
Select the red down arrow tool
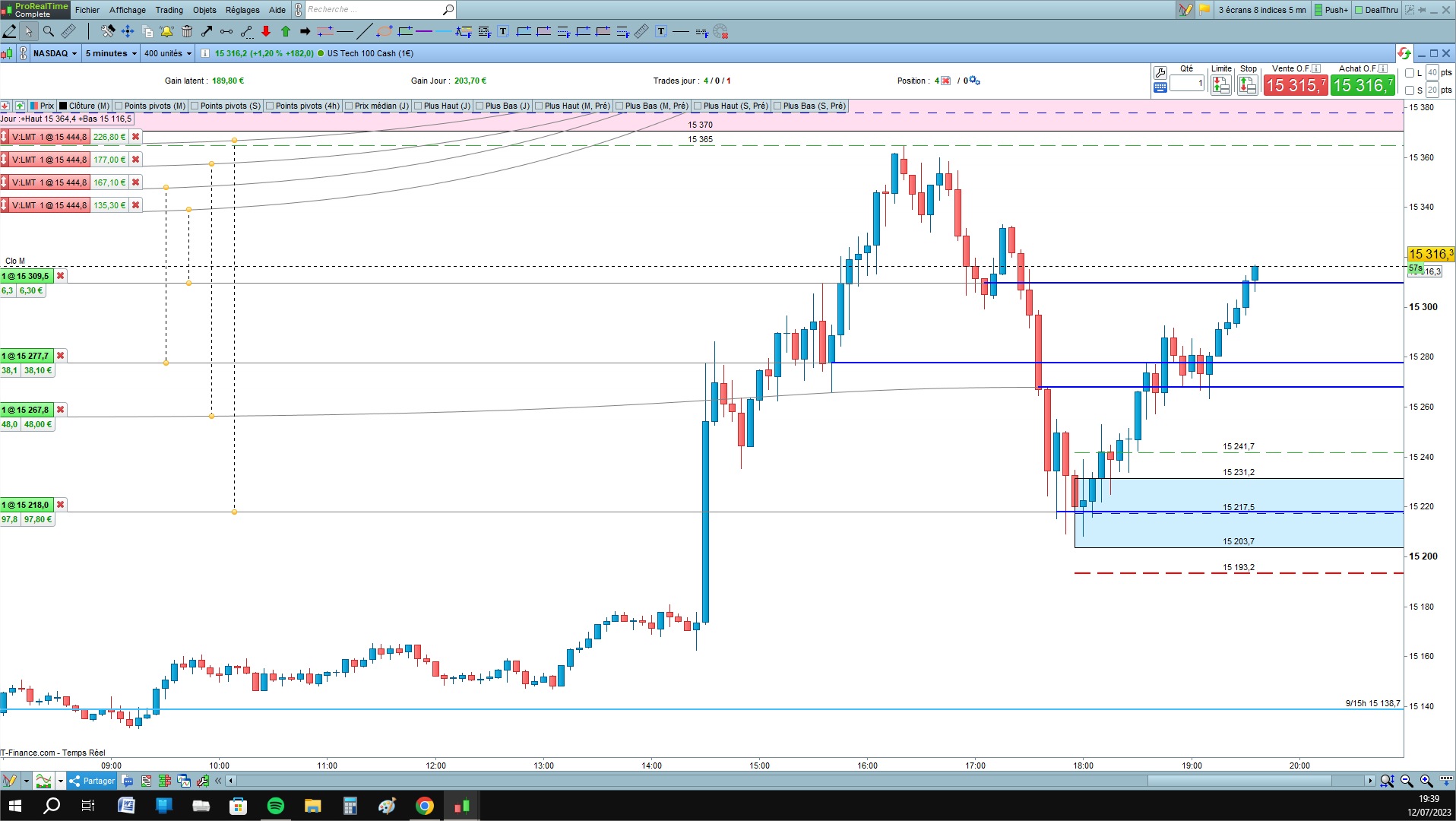click(x=266, y=31)
